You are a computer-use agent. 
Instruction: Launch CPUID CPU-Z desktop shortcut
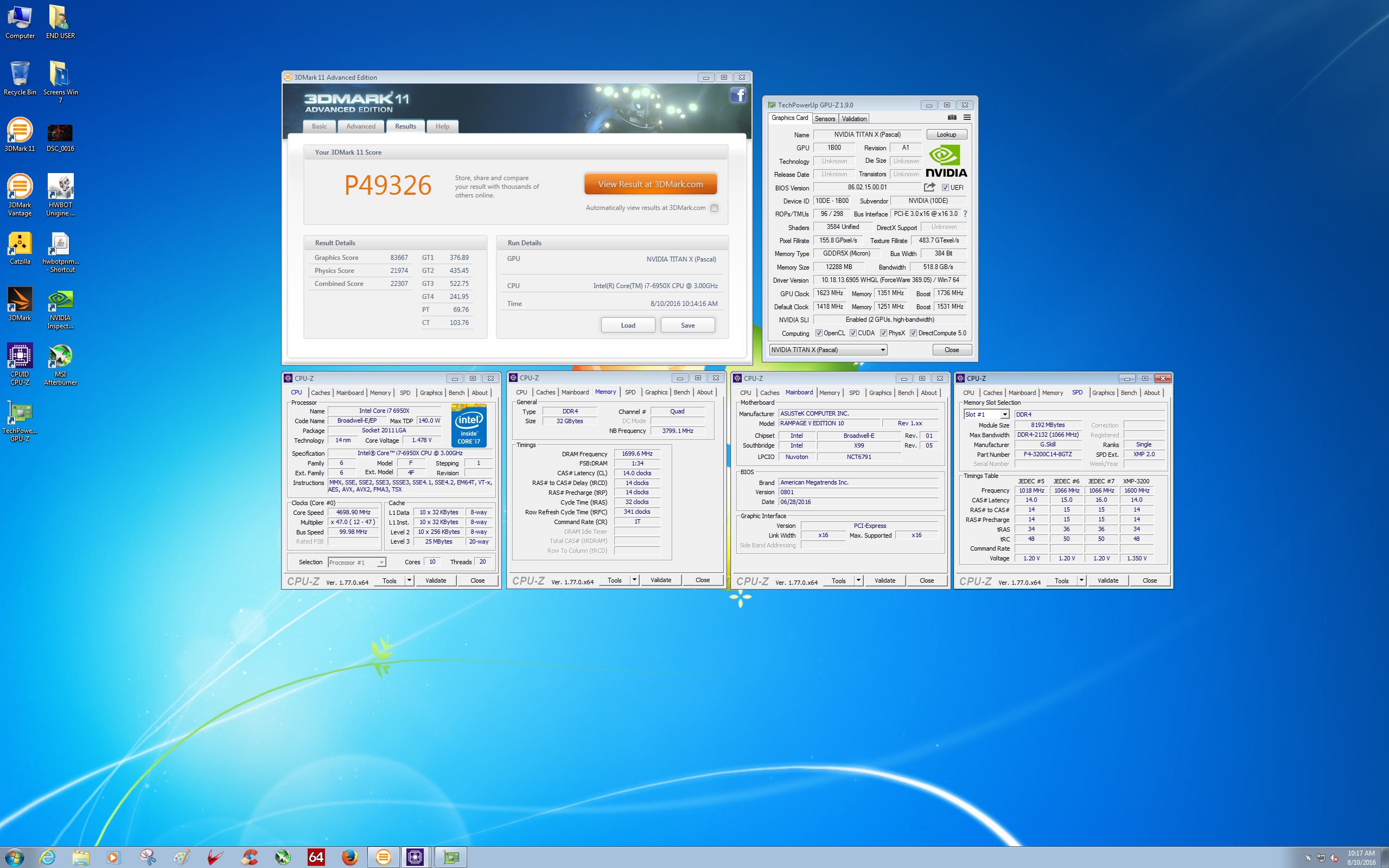pyautogui.click(x=20, y=365)
